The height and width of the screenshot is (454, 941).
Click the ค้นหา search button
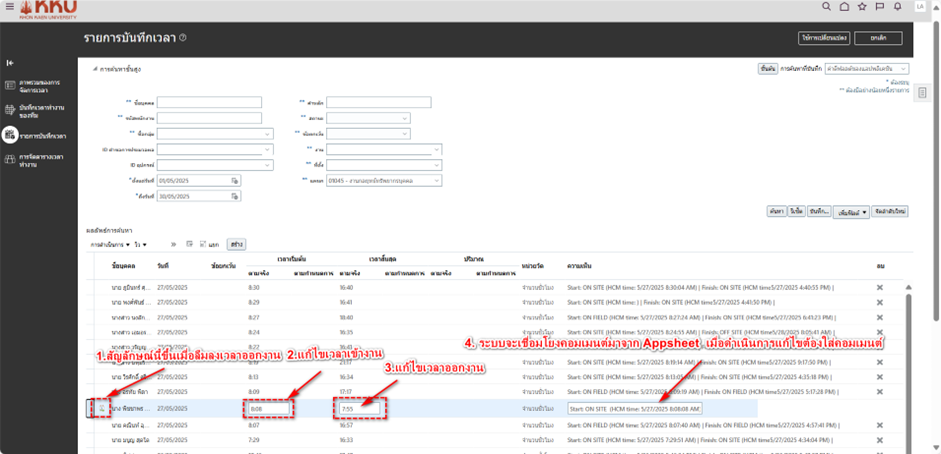click(x=775, y=212)
